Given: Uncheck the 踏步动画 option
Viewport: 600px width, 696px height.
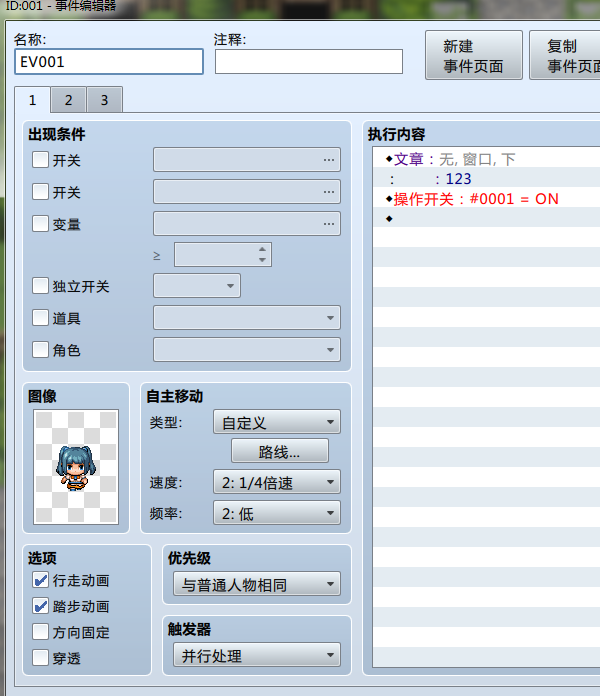Looking at the screenshot, I should [40, 606].
